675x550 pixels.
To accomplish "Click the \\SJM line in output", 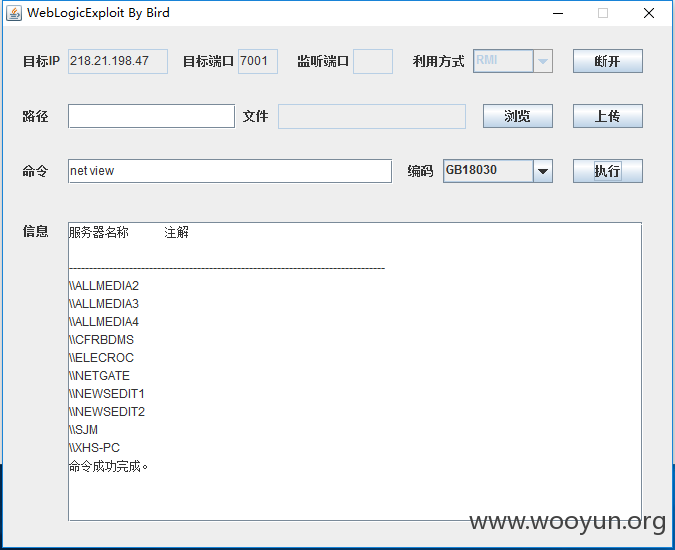I will pyautogui.click(x=84, y=430).
